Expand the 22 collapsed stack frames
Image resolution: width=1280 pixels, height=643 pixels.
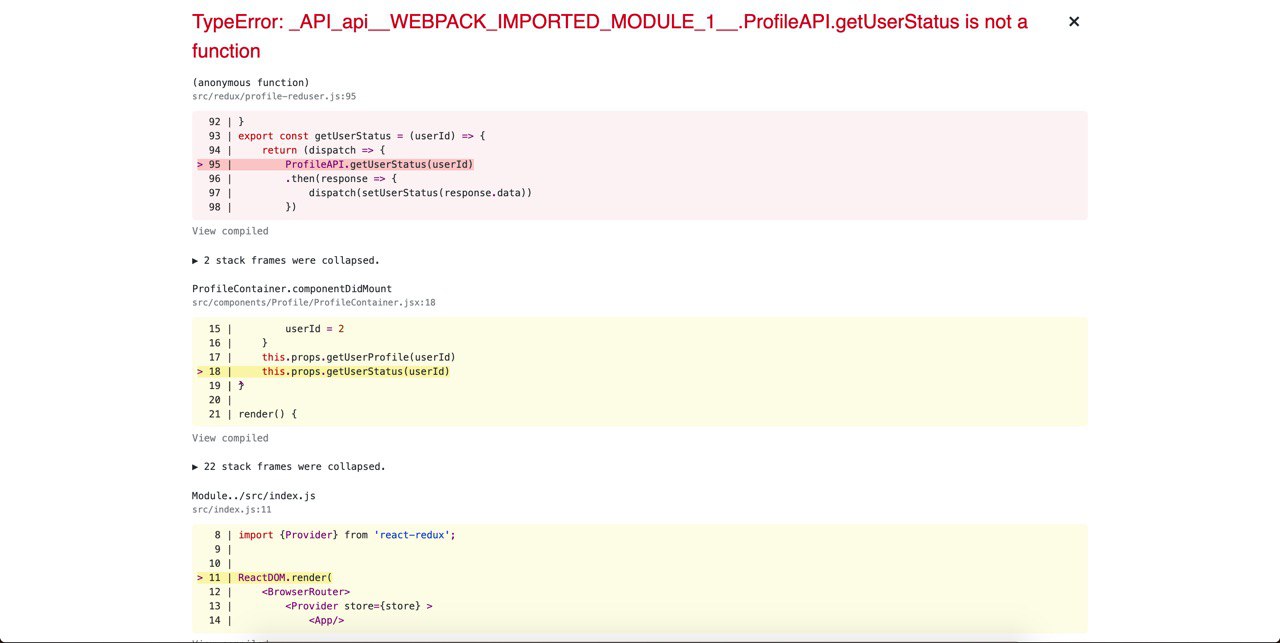coord(289,466)
